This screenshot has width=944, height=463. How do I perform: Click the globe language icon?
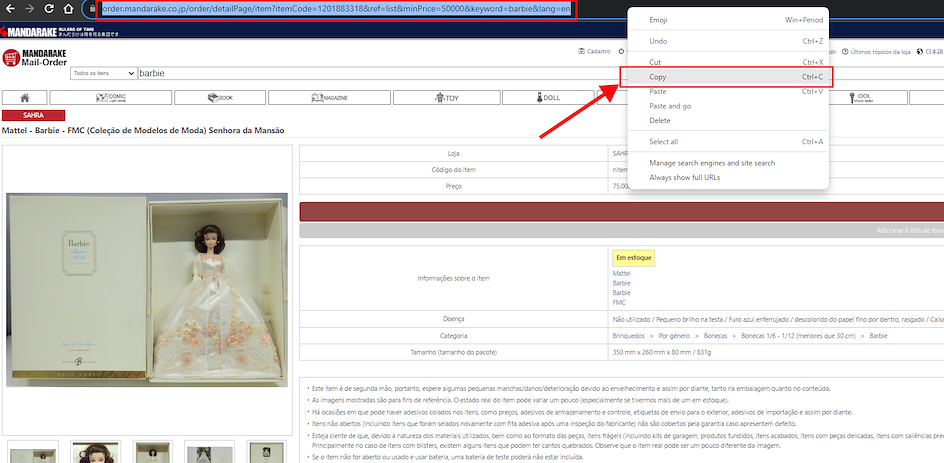920,52
